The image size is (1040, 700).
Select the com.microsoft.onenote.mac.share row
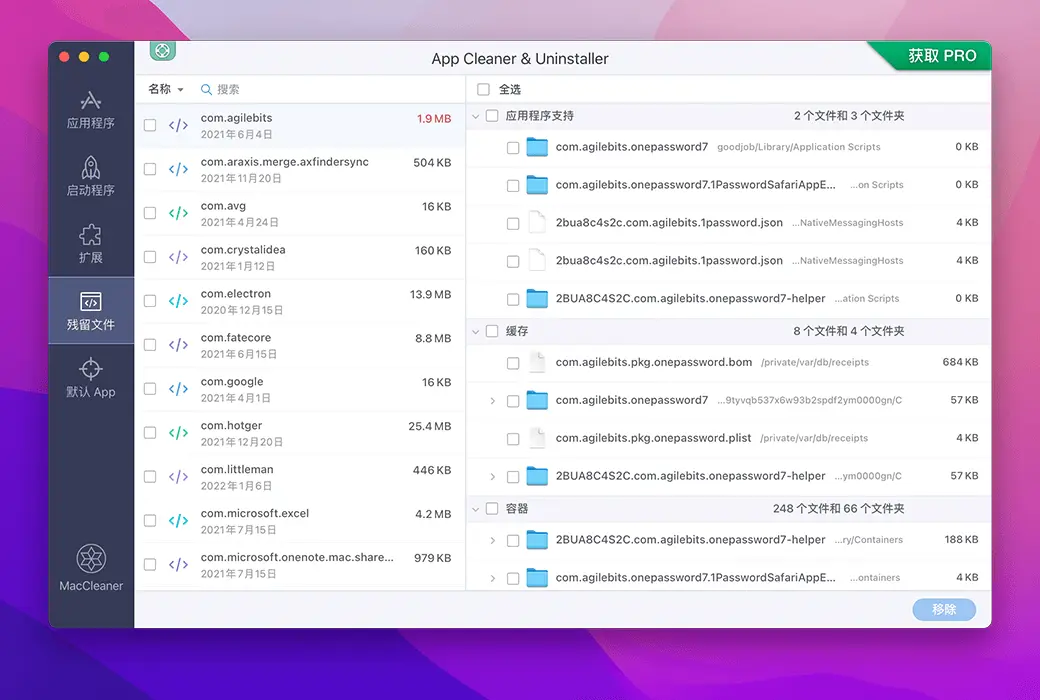point(300,565)
